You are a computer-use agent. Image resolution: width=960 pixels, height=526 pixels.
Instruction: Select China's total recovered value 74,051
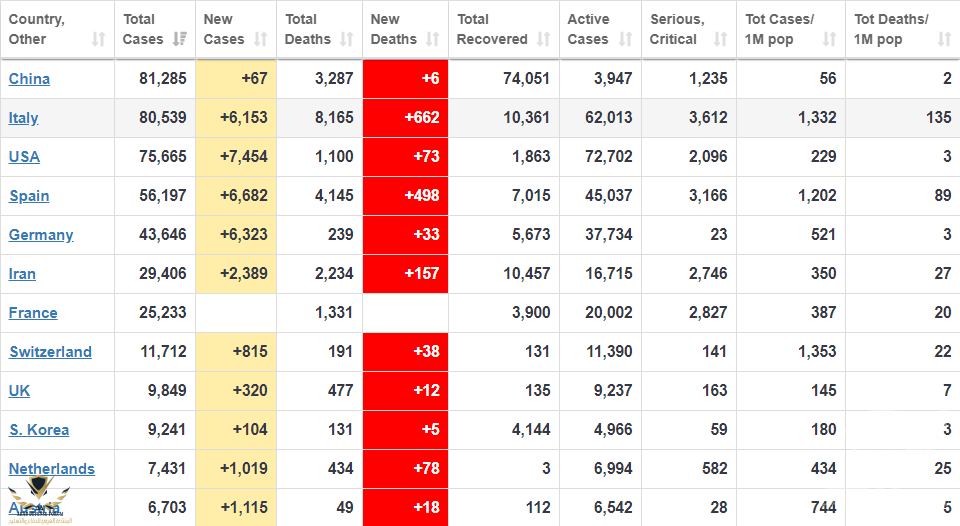(527, 78)
